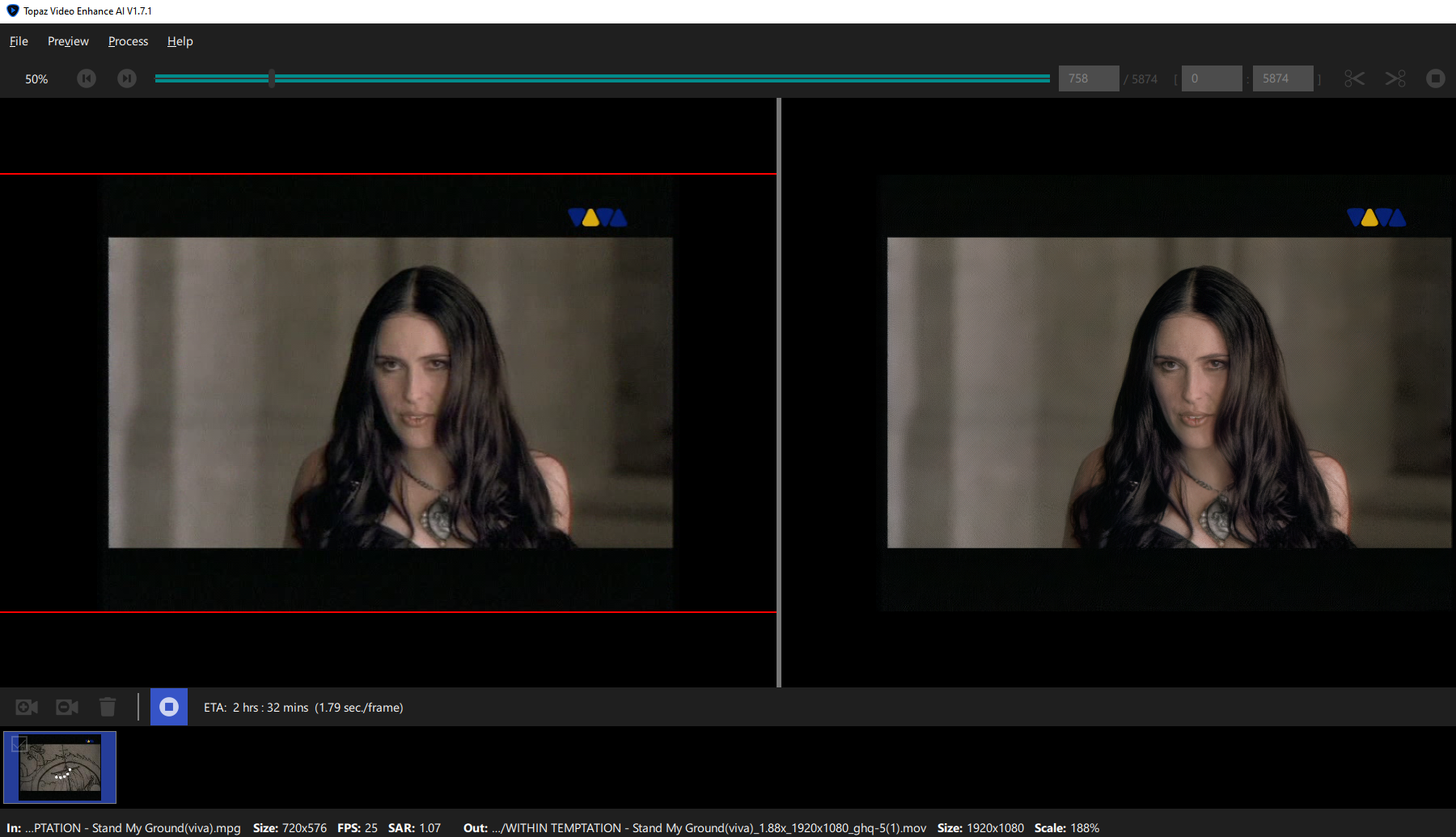Toggle the checkbox on the video thumbnail
The height and width of the screenshot is (837, 1456).
coord(20,744)
